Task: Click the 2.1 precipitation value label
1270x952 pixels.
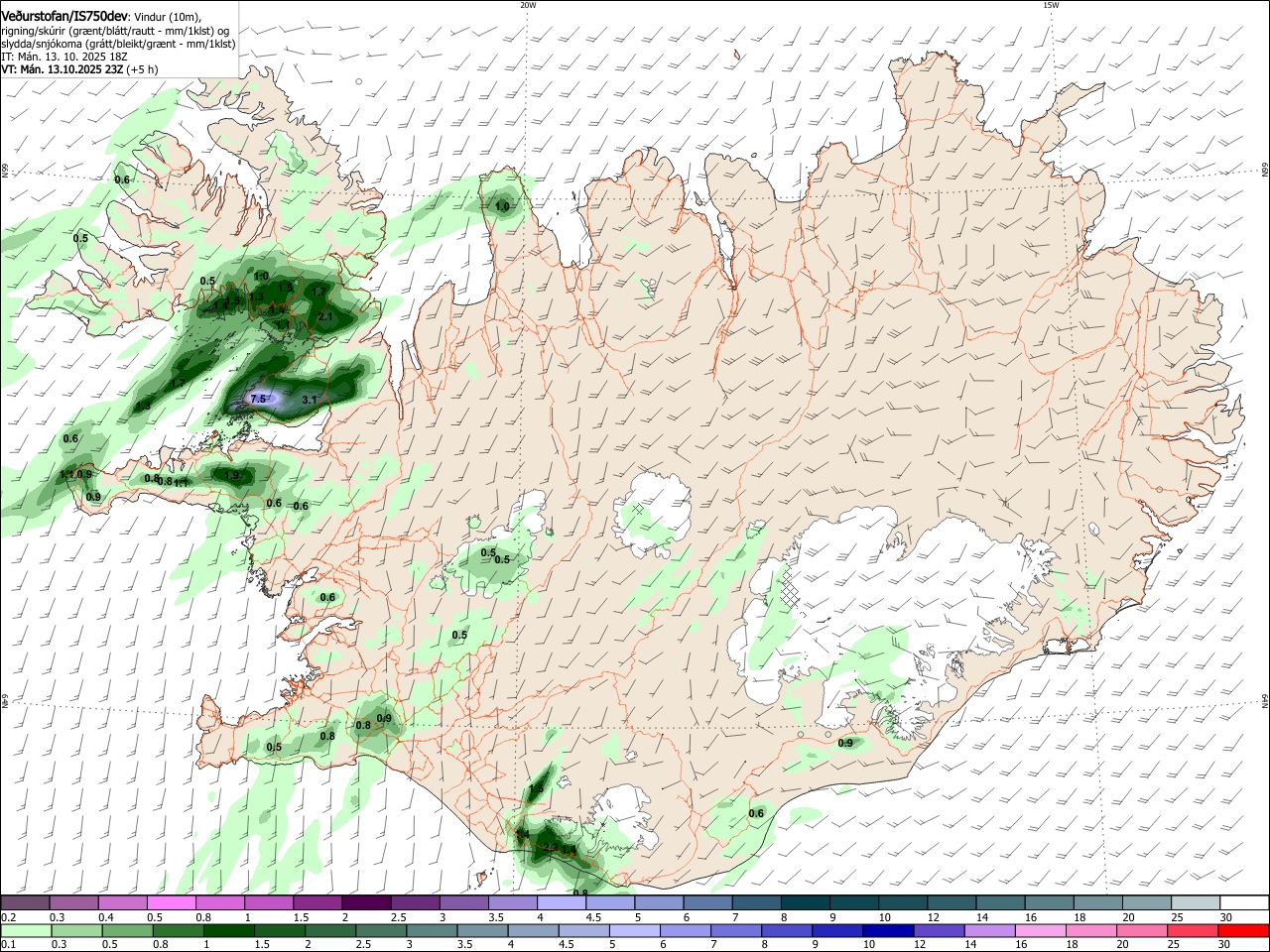Action: 325,316
